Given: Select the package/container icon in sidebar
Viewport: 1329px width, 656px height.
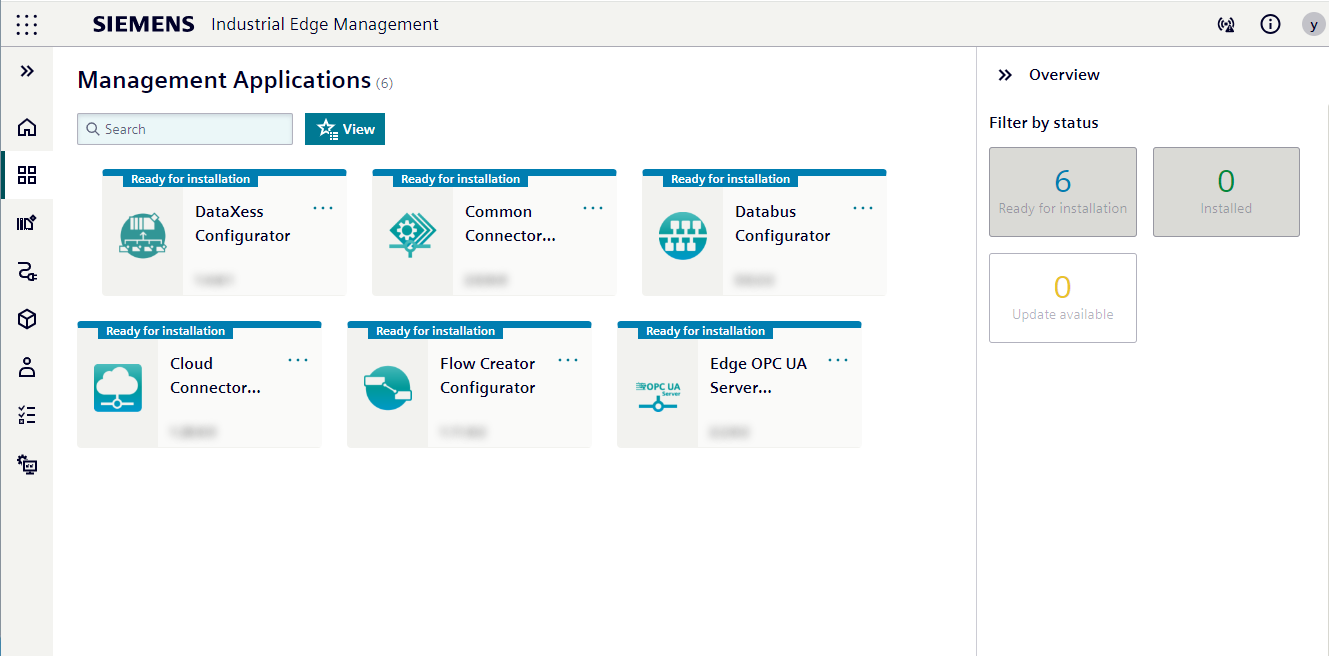Looking at the screenshot, I should click(26, 319).
